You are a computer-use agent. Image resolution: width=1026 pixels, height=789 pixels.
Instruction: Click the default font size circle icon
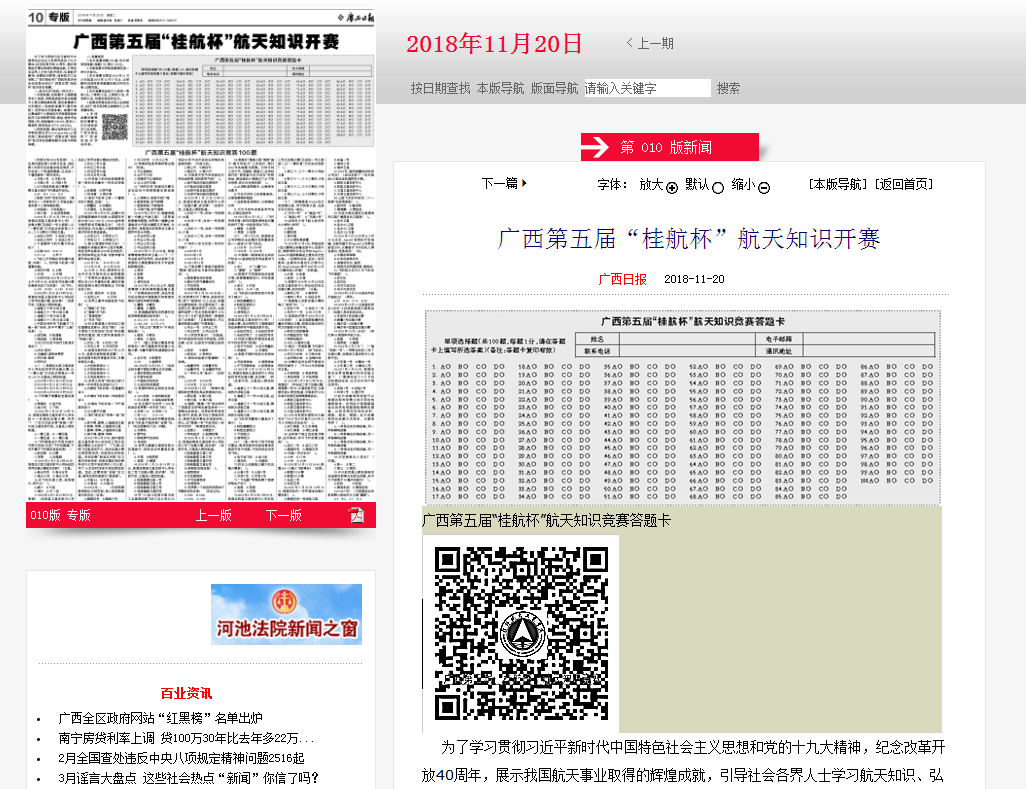coord(717,187)
